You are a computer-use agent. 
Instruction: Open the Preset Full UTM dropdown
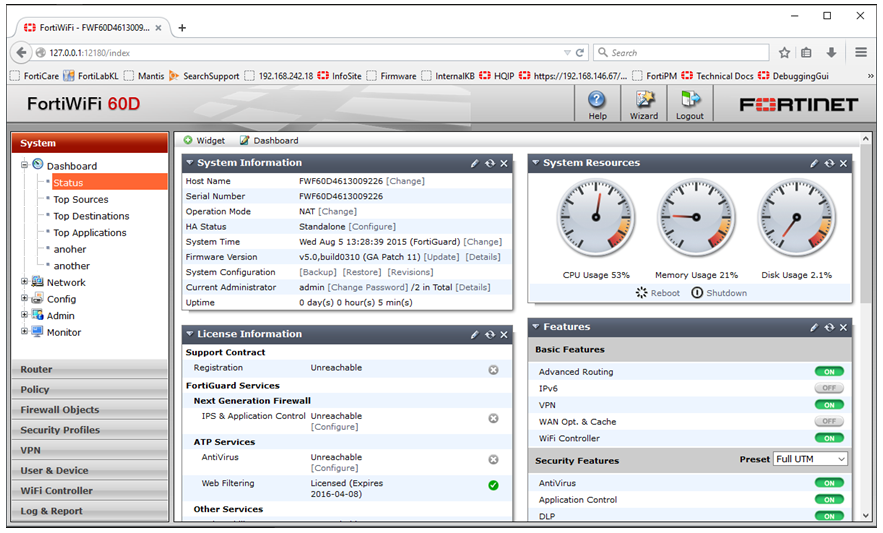coord(810,459)
